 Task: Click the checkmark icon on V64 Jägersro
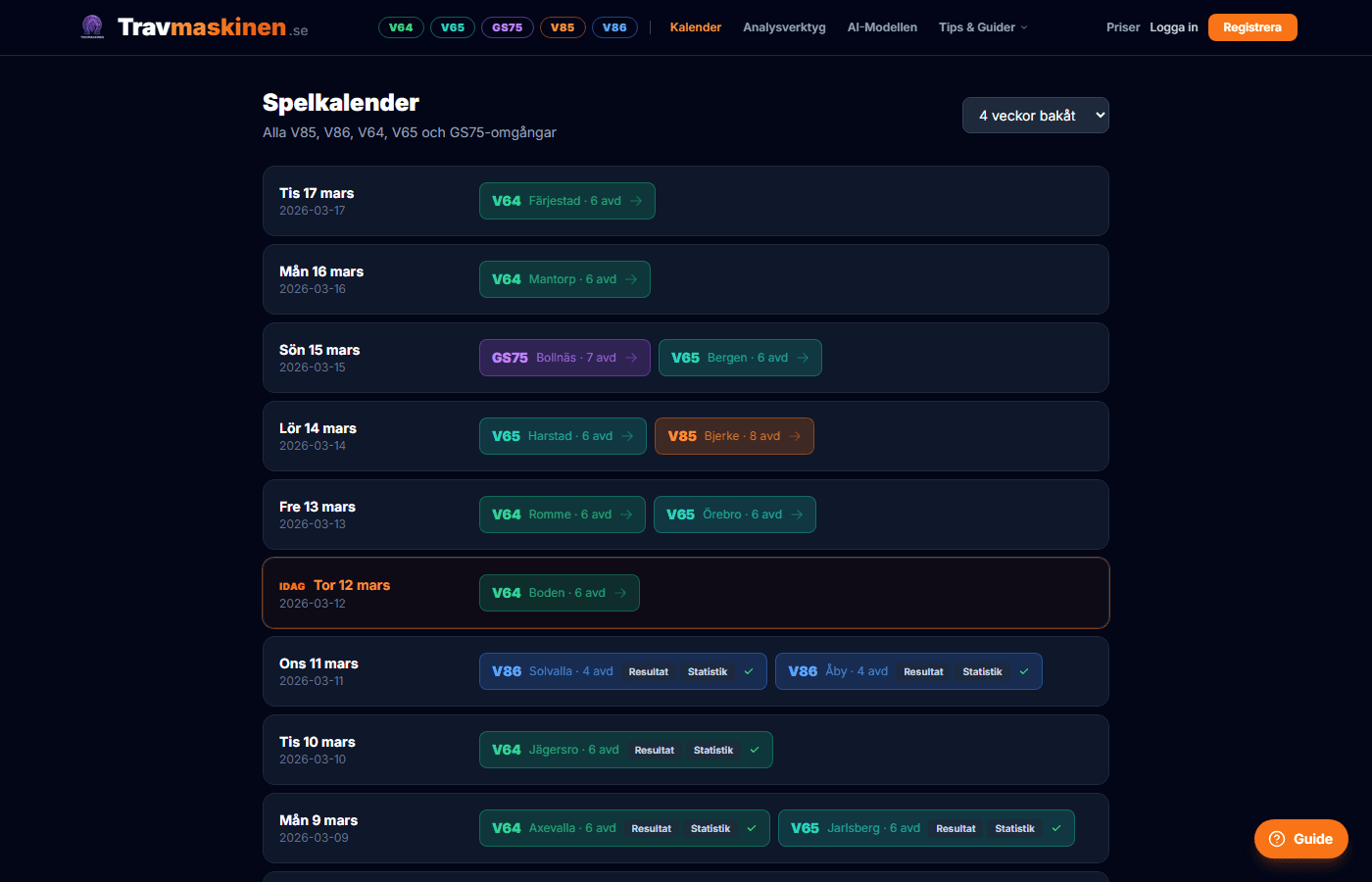[755, 750]
